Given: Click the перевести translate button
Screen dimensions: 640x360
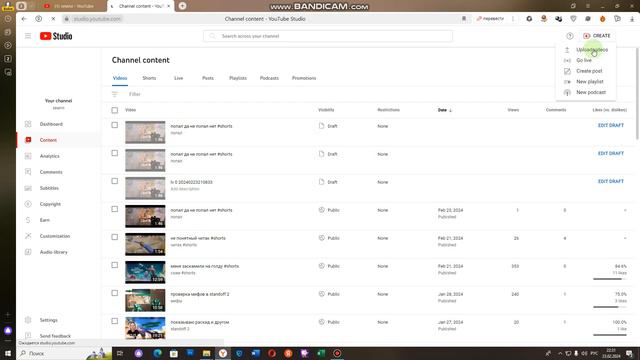Looking at the screenshot, I should pyautogui.click(x=490, y=19).
